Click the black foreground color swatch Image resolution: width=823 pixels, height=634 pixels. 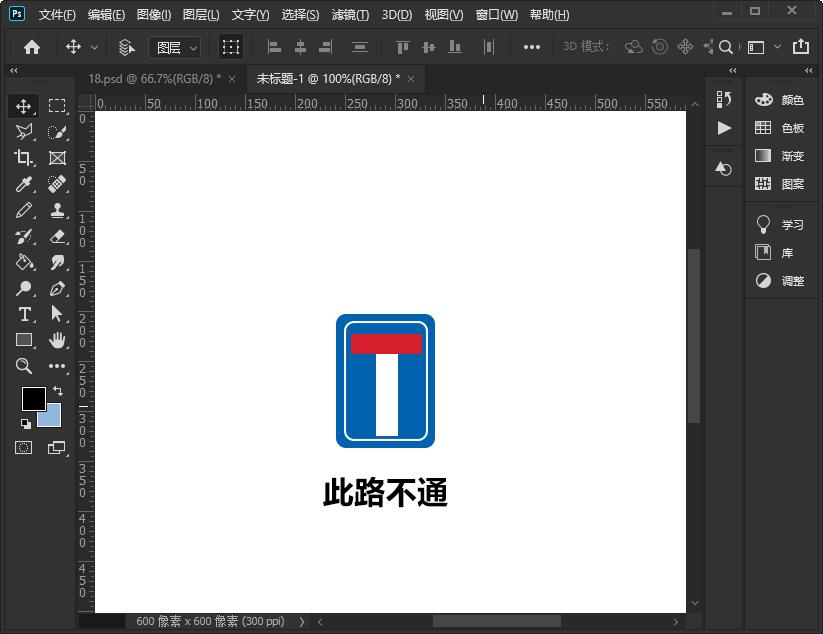click(x=32, y=398)
